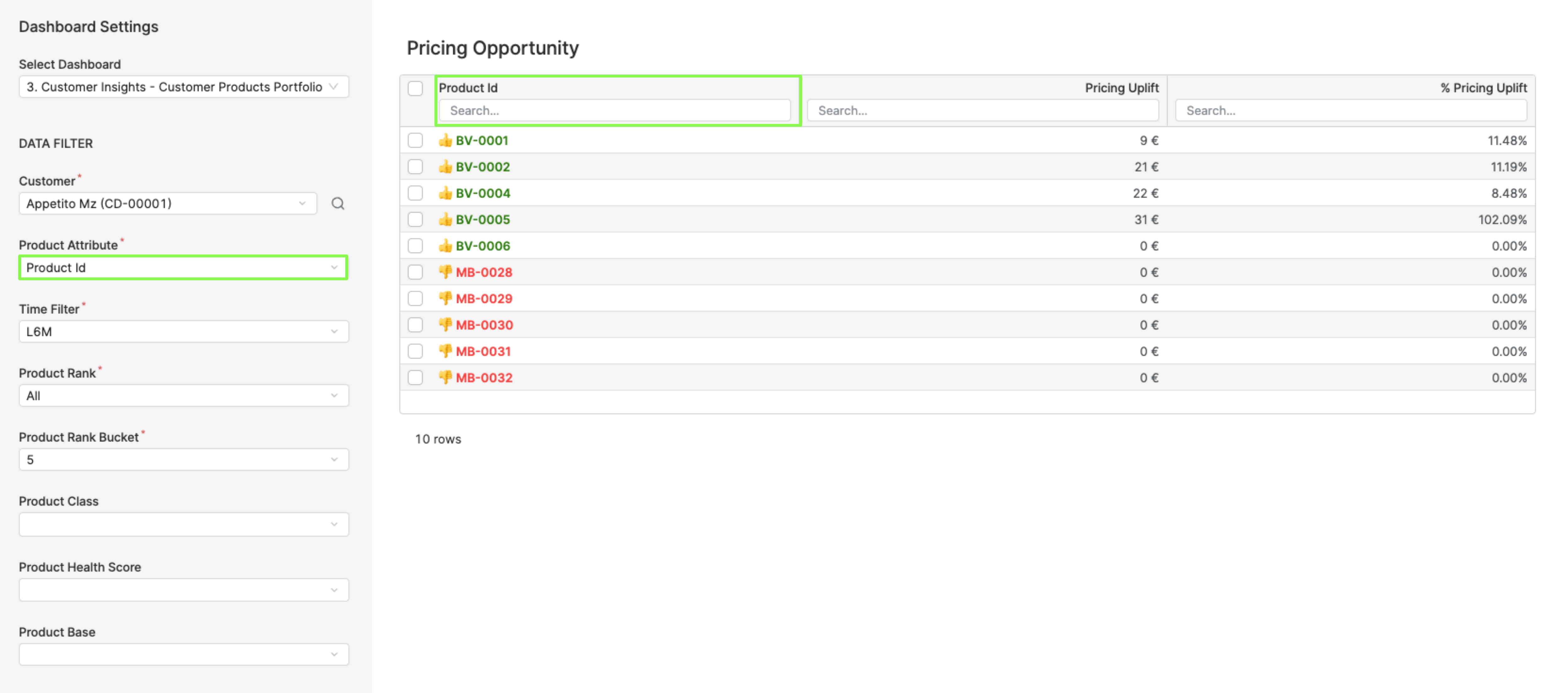
Task: Click the customer search magnifier icon
Action: (x=338, y=204)
